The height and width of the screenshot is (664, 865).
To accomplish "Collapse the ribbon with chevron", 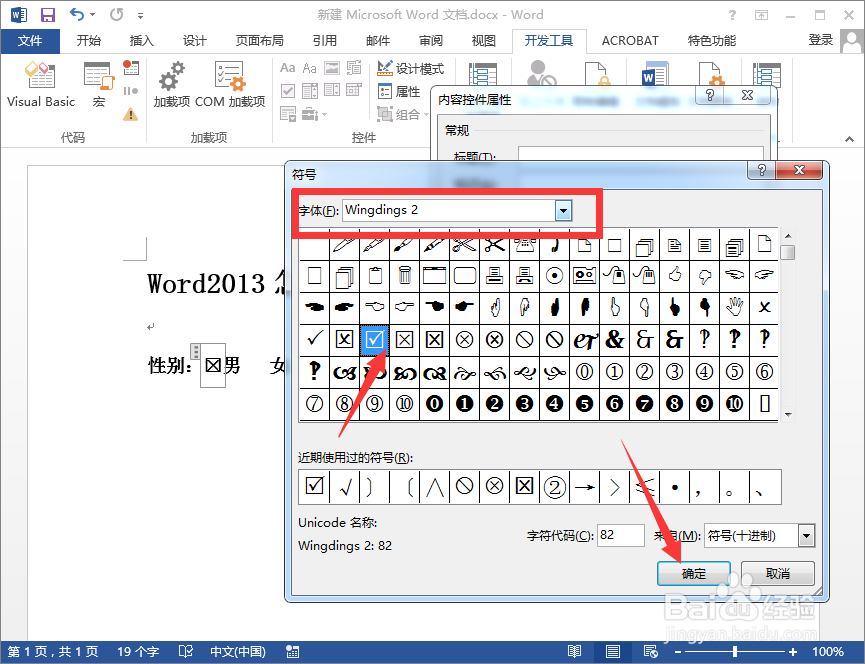I will point(849,140).
